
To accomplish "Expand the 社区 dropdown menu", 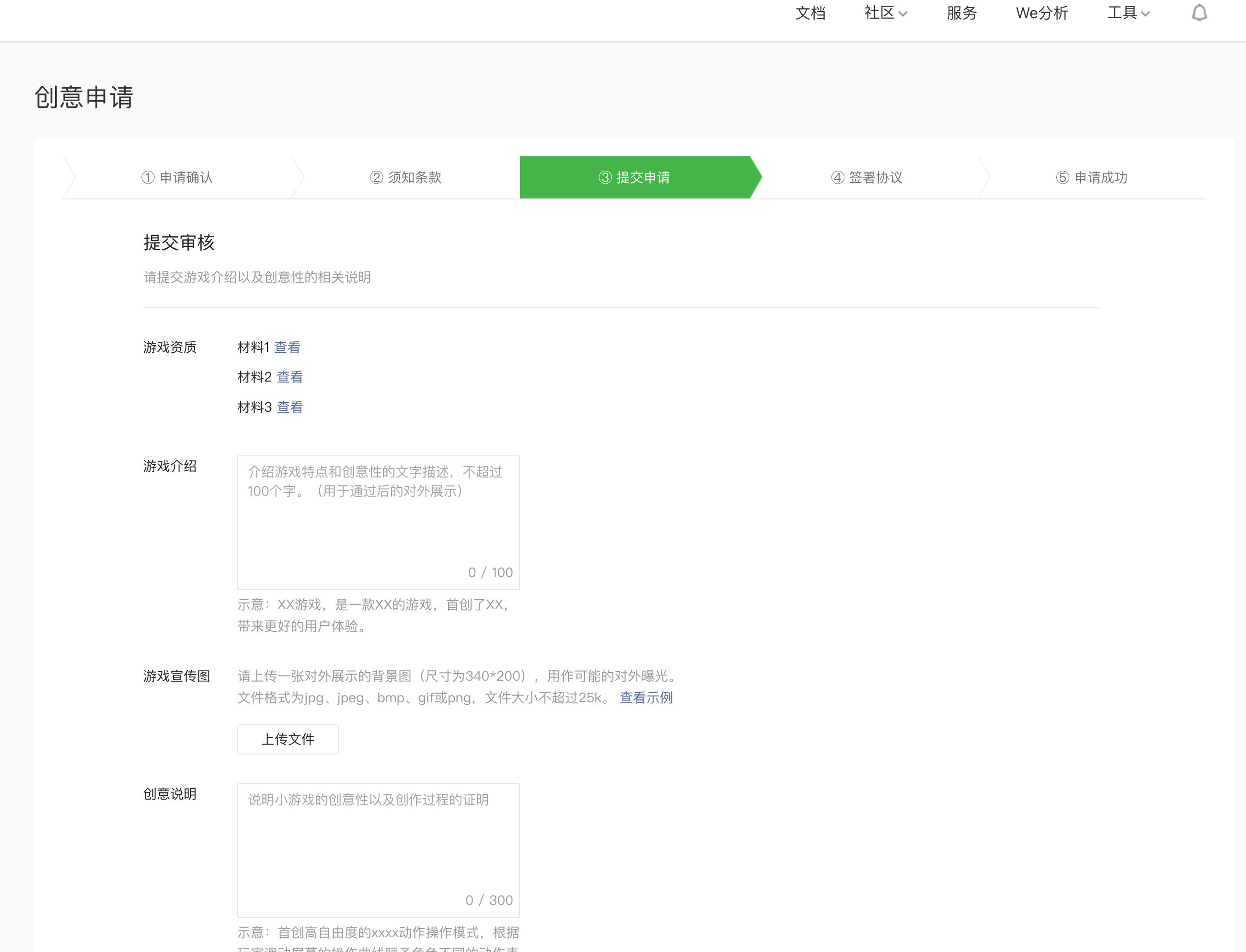I will tap(885, 13).
